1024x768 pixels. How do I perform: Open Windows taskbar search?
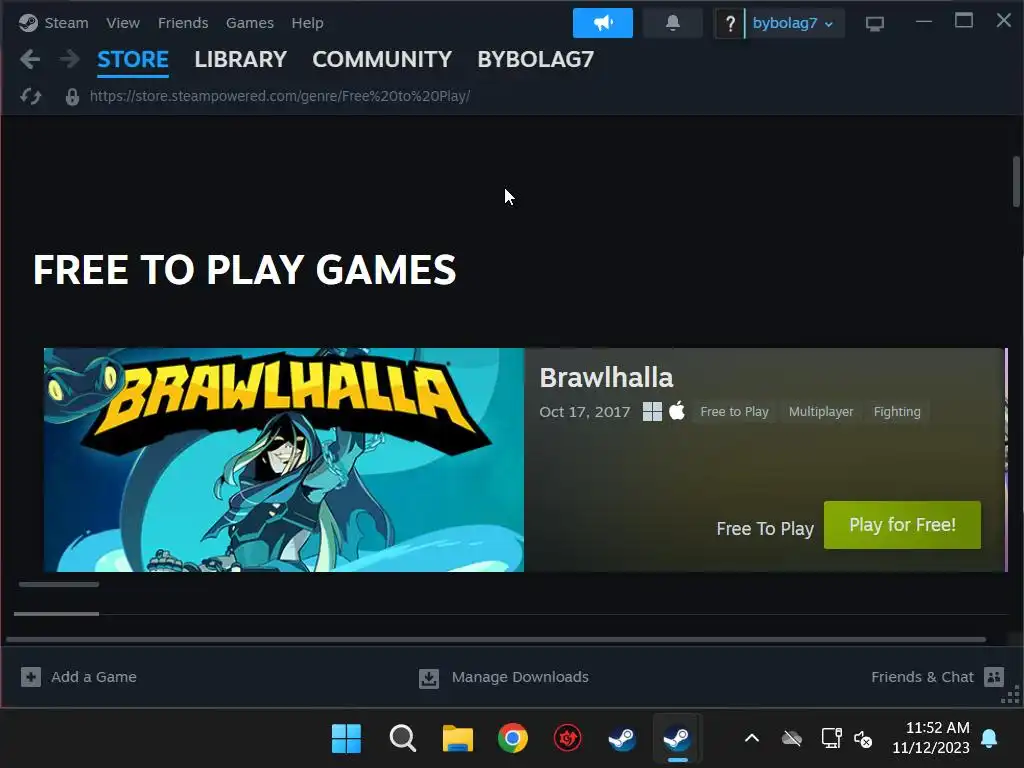pyautogui.click(x=402, y=739)
